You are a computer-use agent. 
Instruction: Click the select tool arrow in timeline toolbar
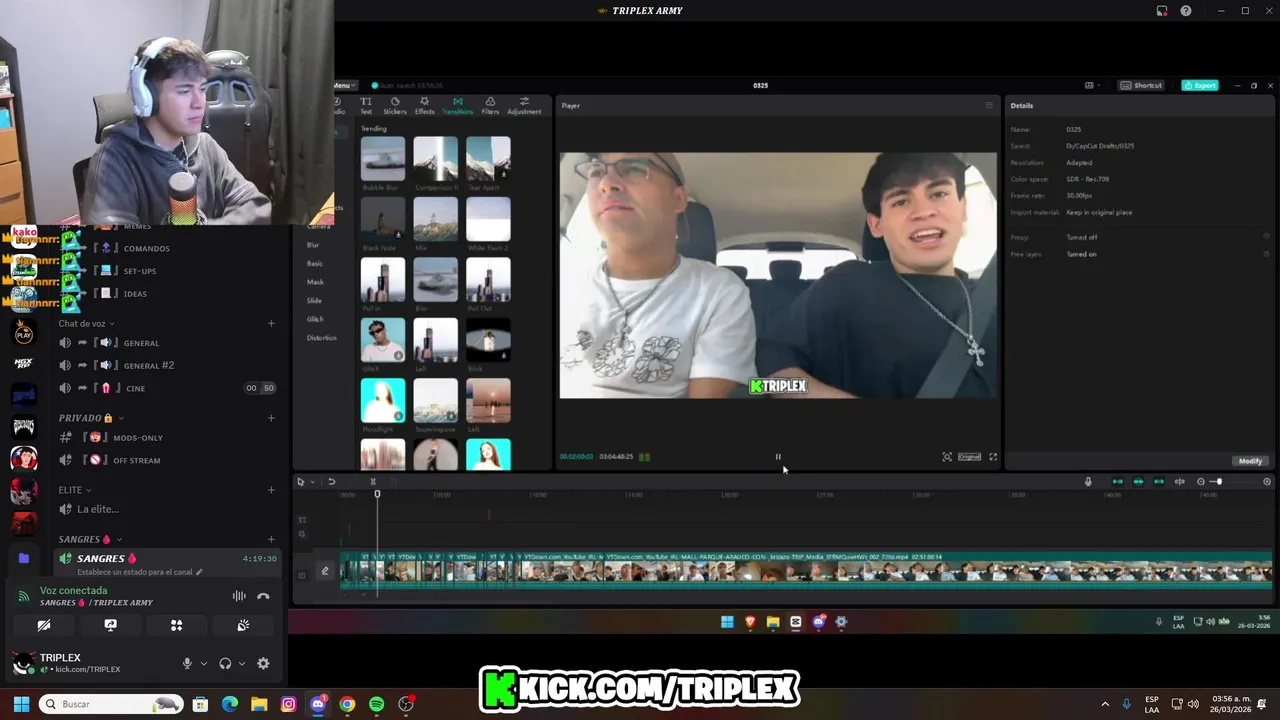point(300,482)
